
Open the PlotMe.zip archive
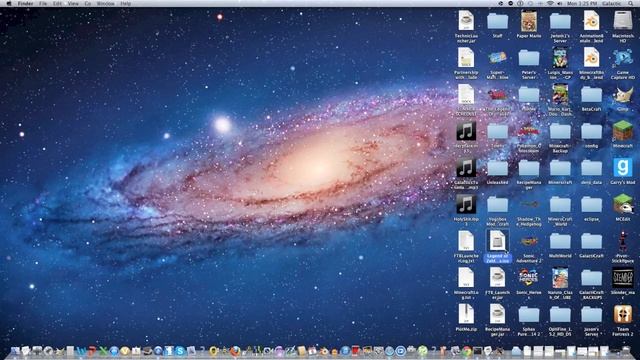pyautogui.click(x=466, y=314)
